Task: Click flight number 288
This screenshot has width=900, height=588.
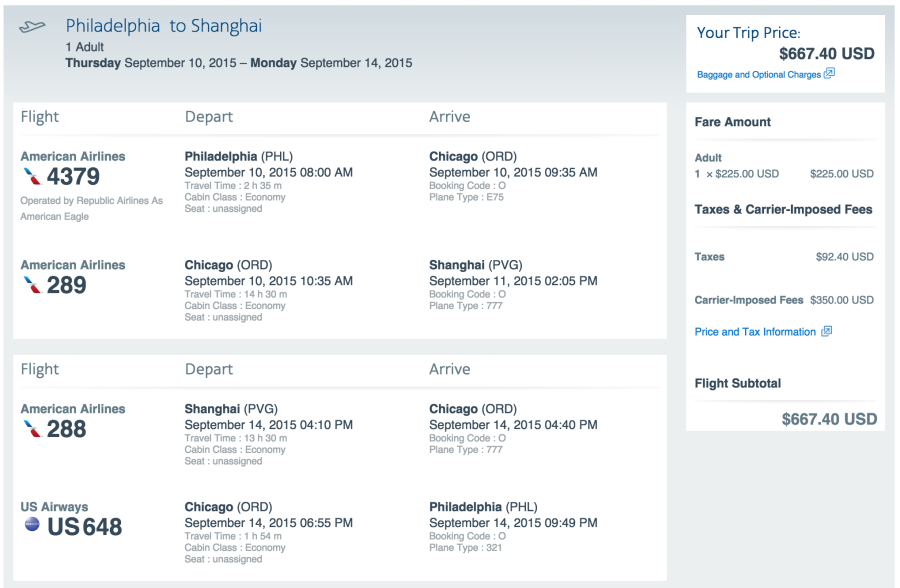Action: 67,429
